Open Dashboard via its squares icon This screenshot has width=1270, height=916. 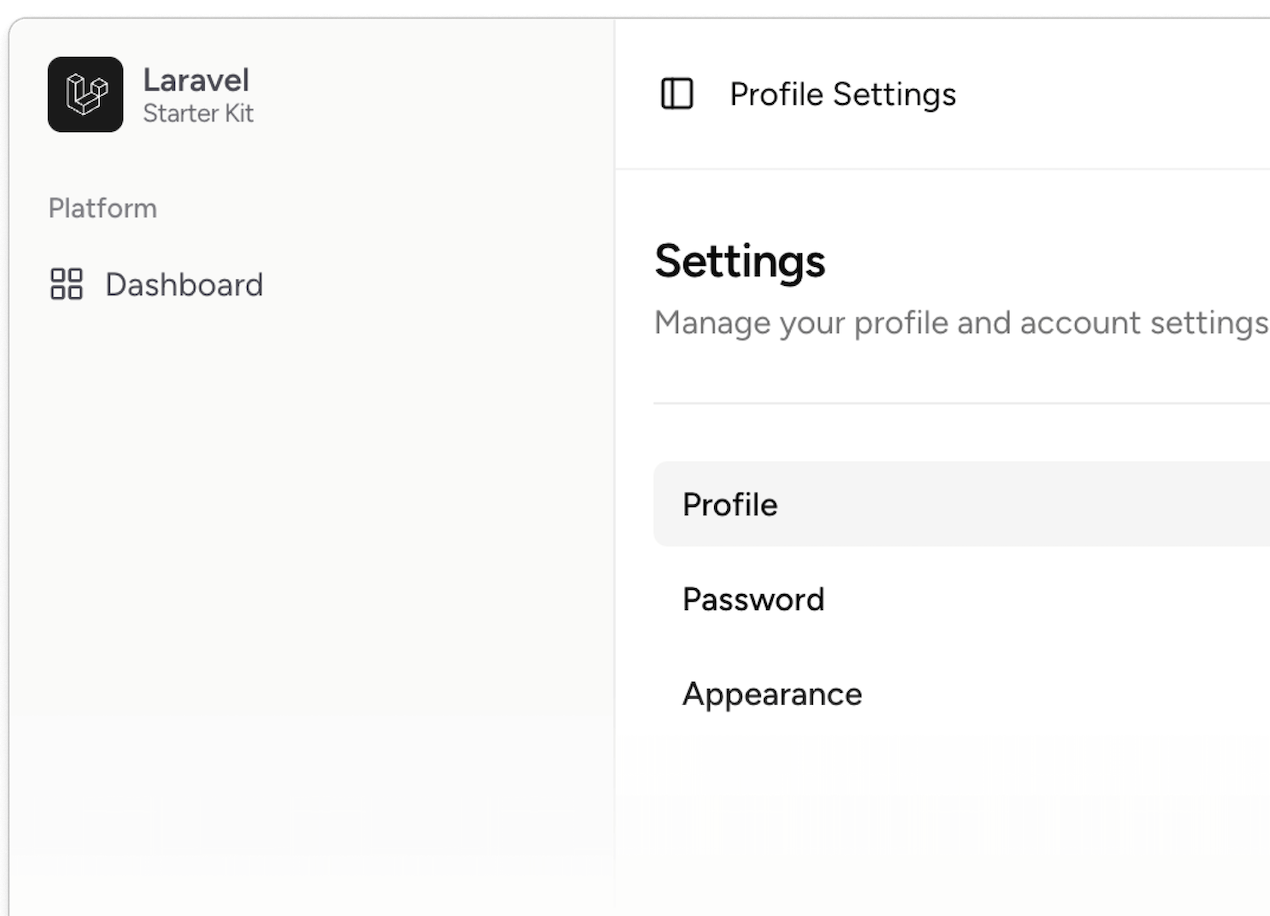tap(66, 284)
